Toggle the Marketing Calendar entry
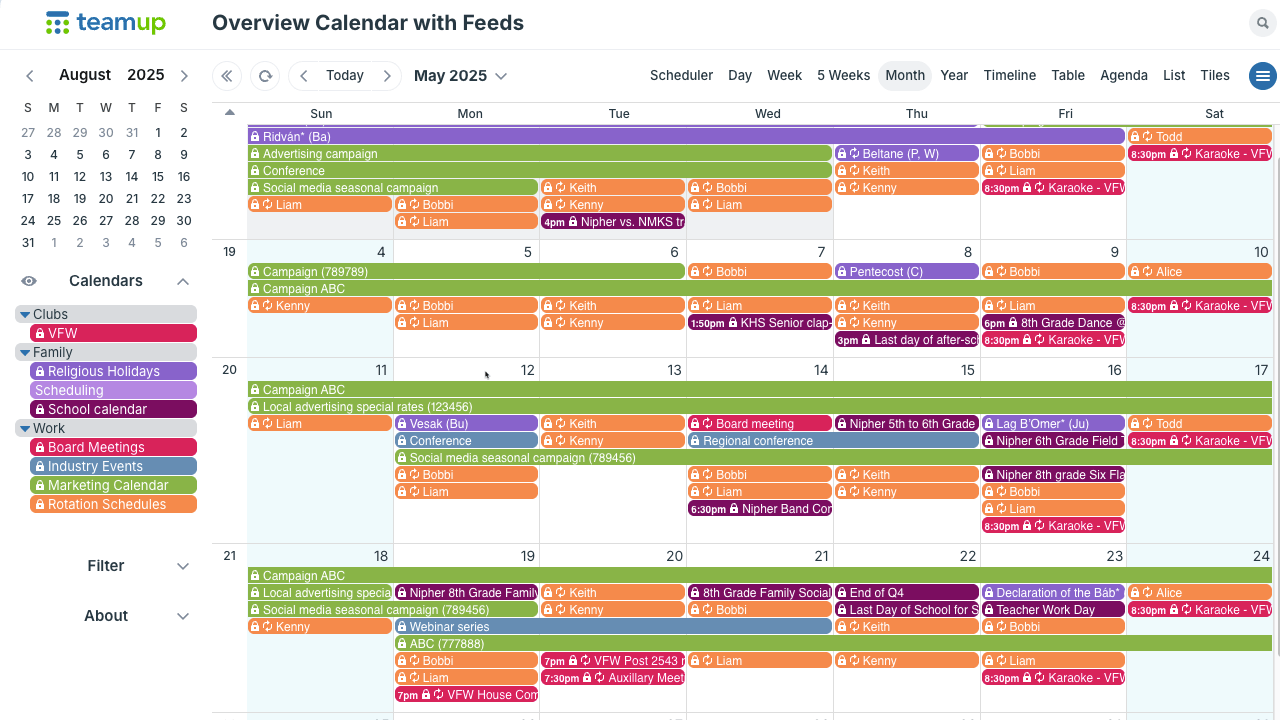This screenshot has height=720, width=1280. pyautogui.click(x=113, y=485)
